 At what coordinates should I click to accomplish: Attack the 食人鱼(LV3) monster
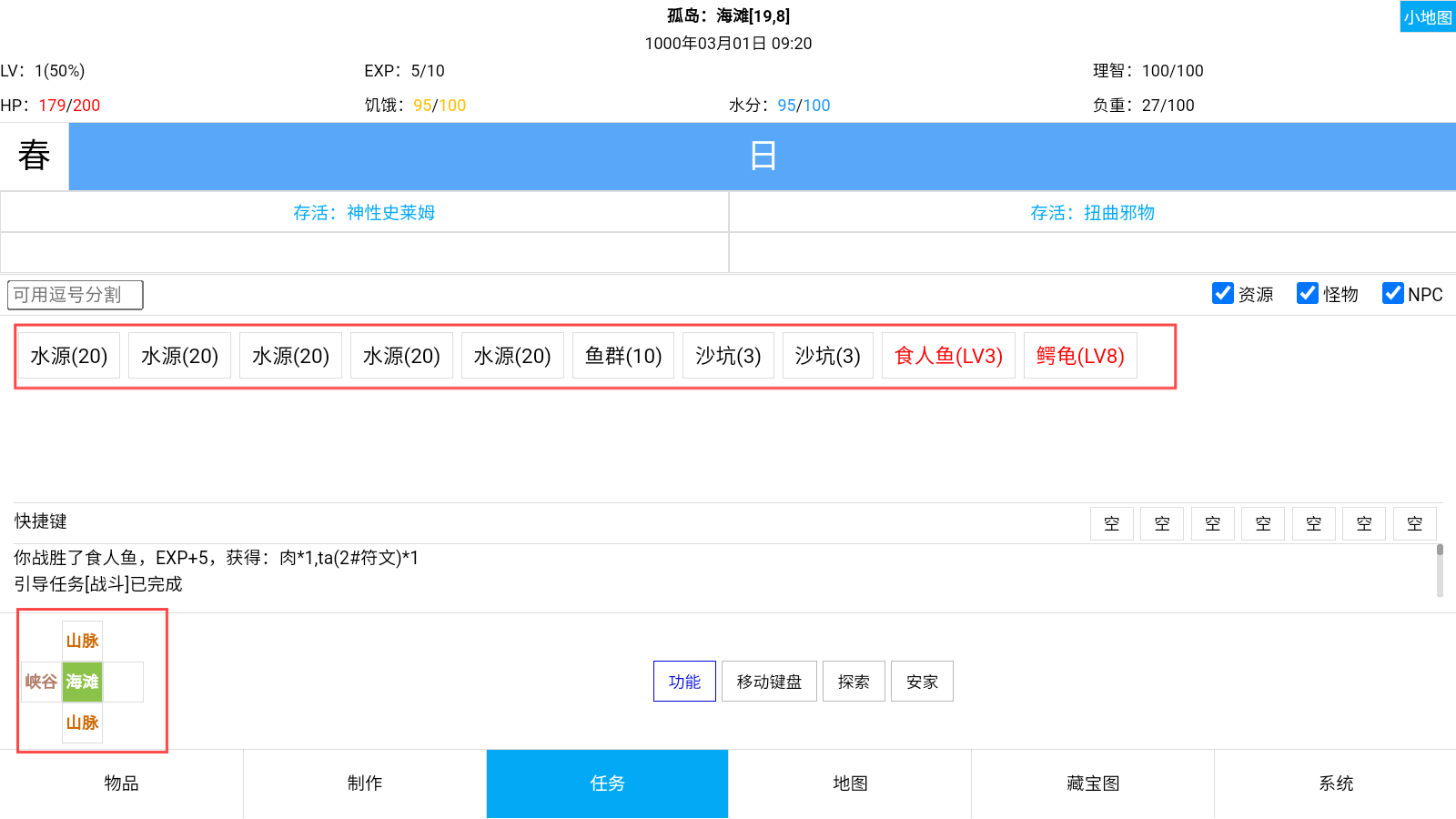[x=948, y=356]
